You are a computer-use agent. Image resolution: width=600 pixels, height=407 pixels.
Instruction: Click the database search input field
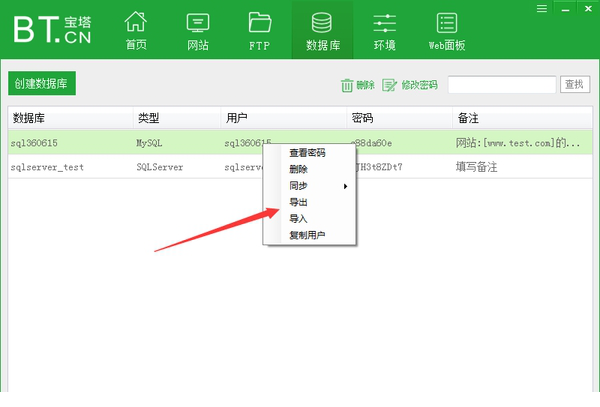tap(501, 85)
